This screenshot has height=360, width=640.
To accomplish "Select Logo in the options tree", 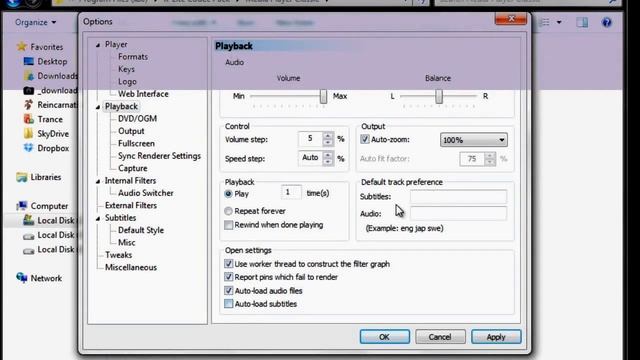I will click(127, 82).
